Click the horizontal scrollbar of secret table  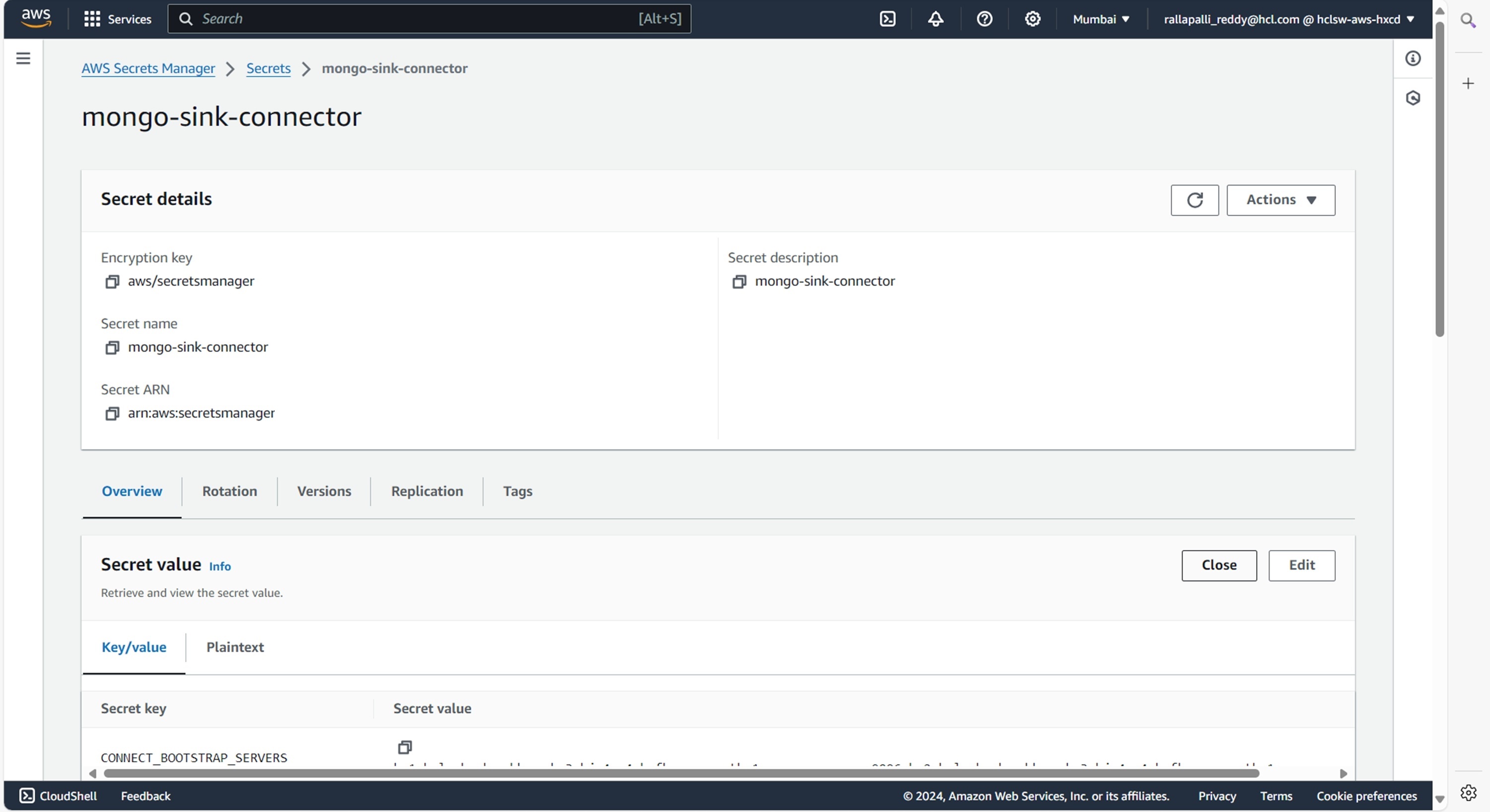click(680, 774)
